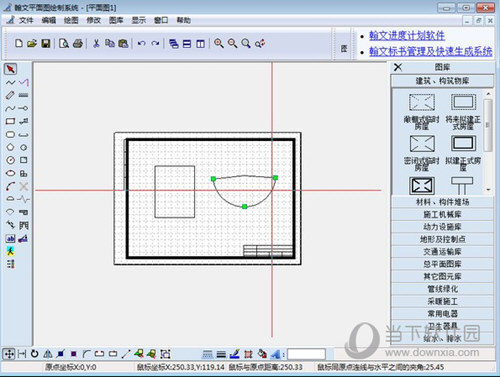Open the 图库 menu

point(116,20)
